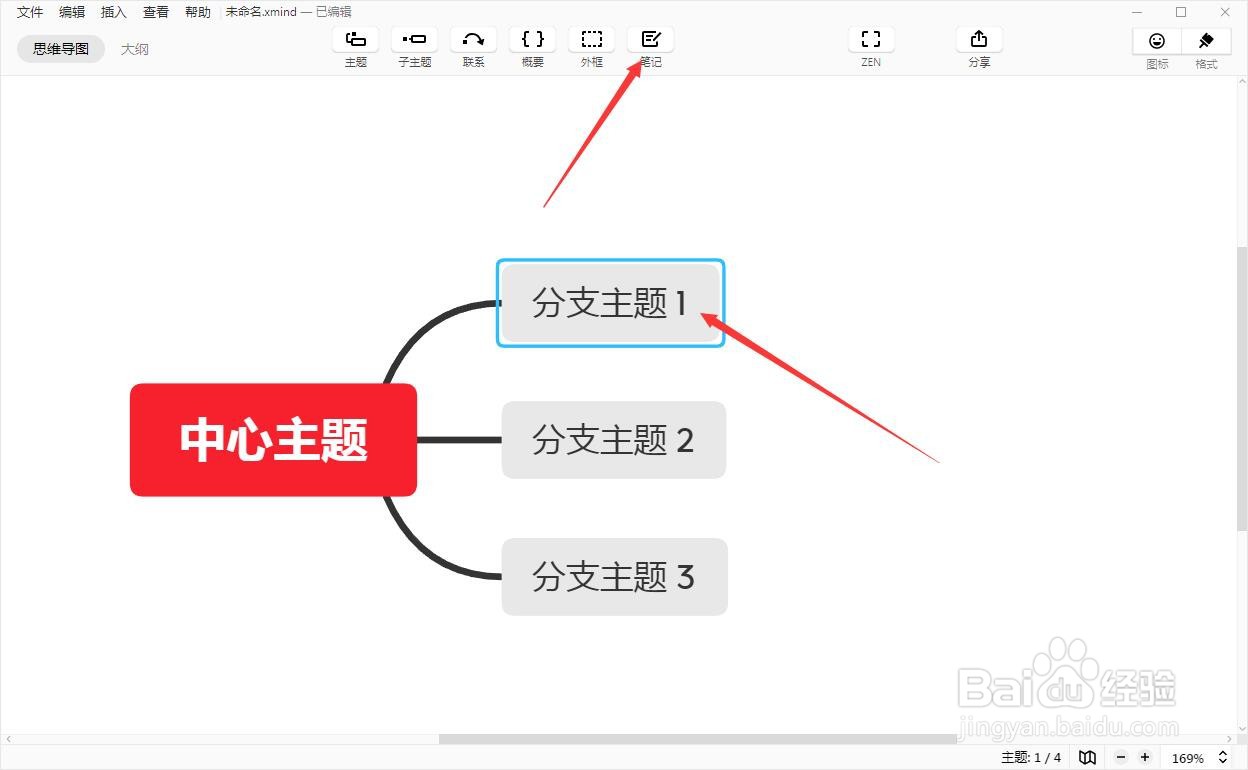Screen dimensions: 1248x770
Task: Open the minimap icon in the status bar
Action: pyautogui.click(x=1087, y=757)
